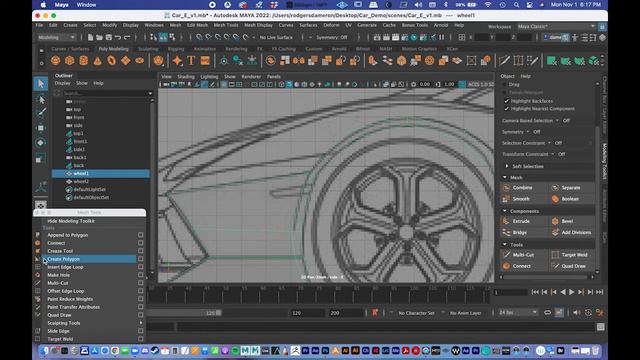Click the Target Weld icon in Modeling Toolkit
This screenshot has width=640, height=360.
(x=555, y=255)
